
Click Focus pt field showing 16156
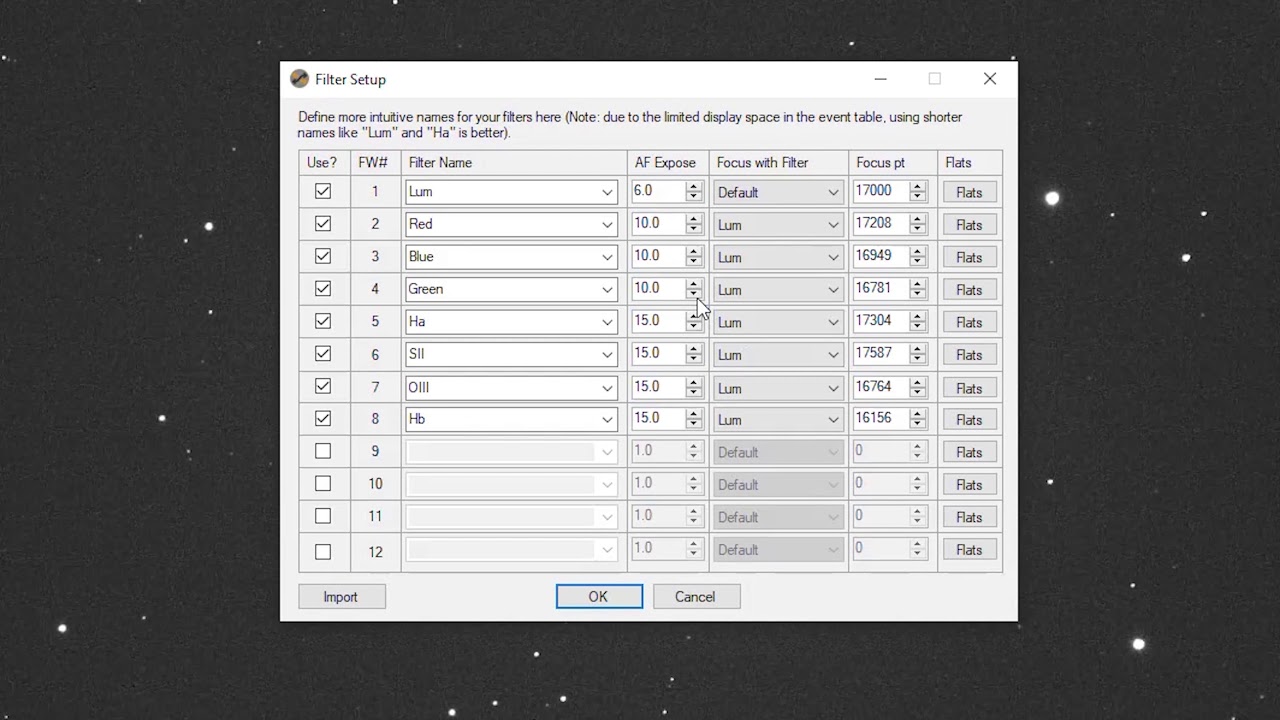[881, 418]
